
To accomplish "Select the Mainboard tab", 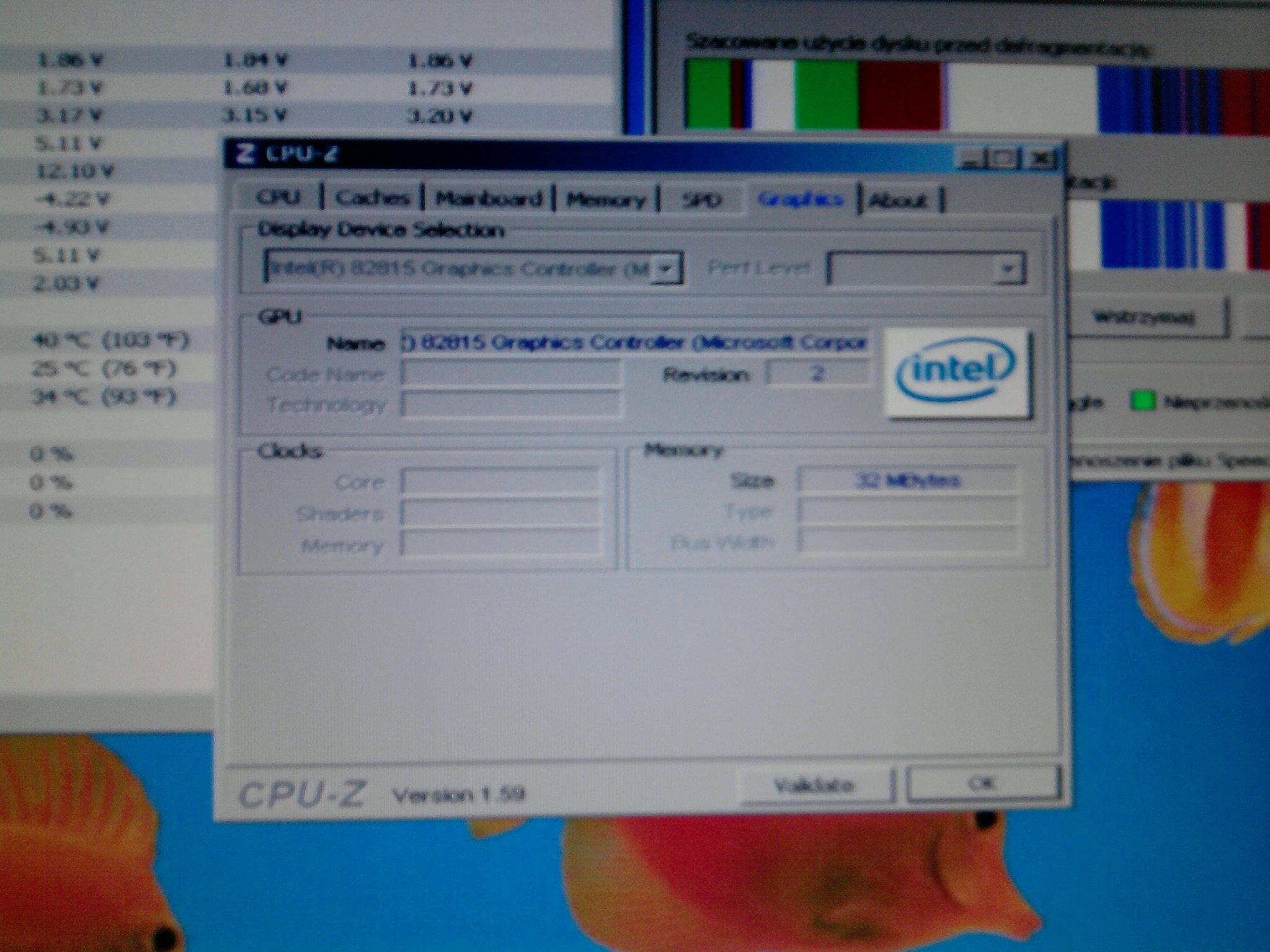I will [489, 199].
